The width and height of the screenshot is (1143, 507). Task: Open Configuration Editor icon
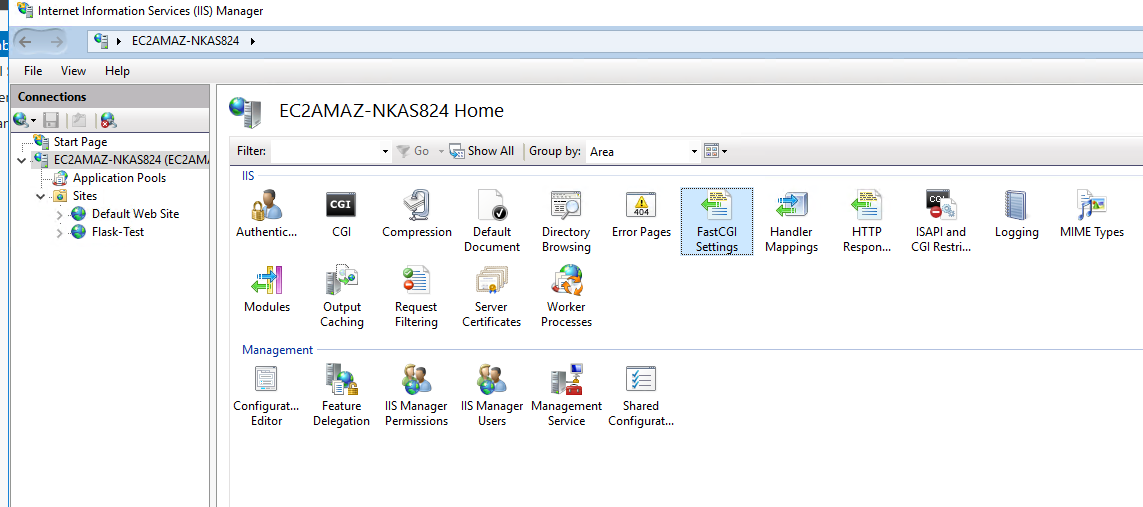click(x=266, y=396)
